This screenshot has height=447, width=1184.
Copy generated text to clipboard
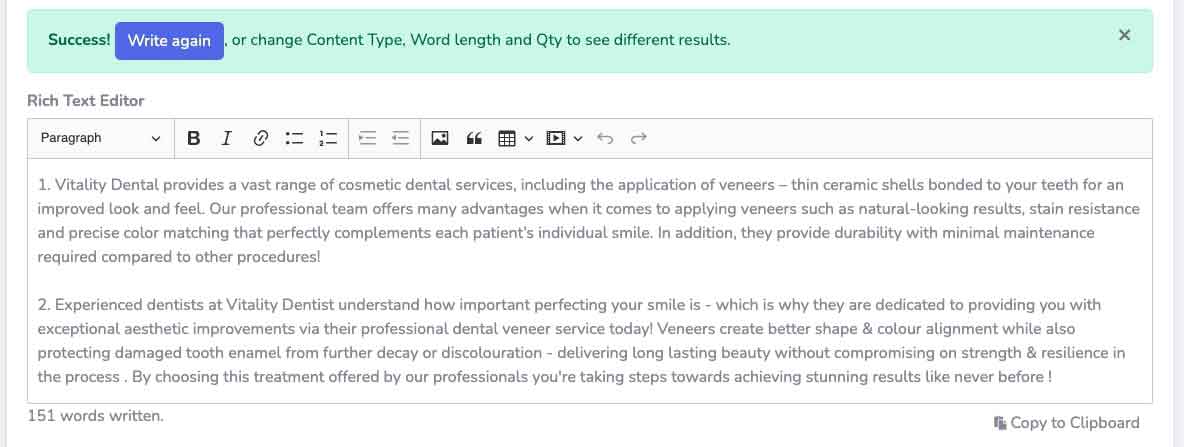[x=1066, y=423]
